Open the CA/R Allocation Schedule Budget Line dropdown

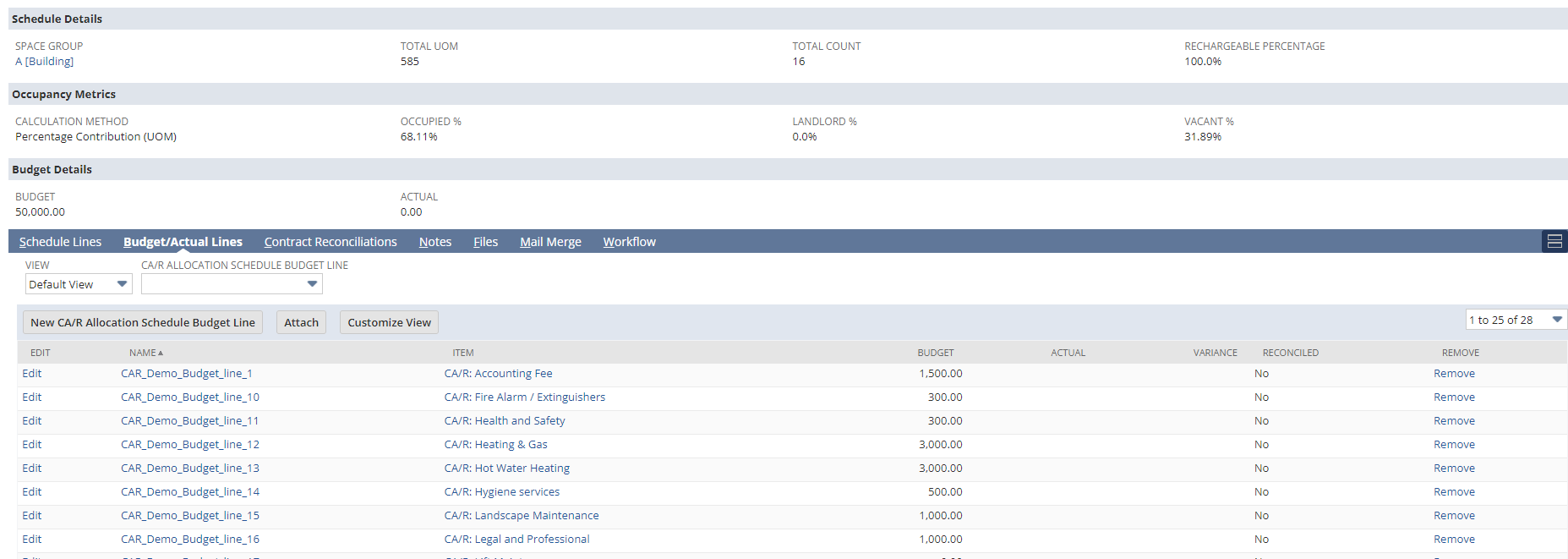pyautogui.click(x=232, y=284)
